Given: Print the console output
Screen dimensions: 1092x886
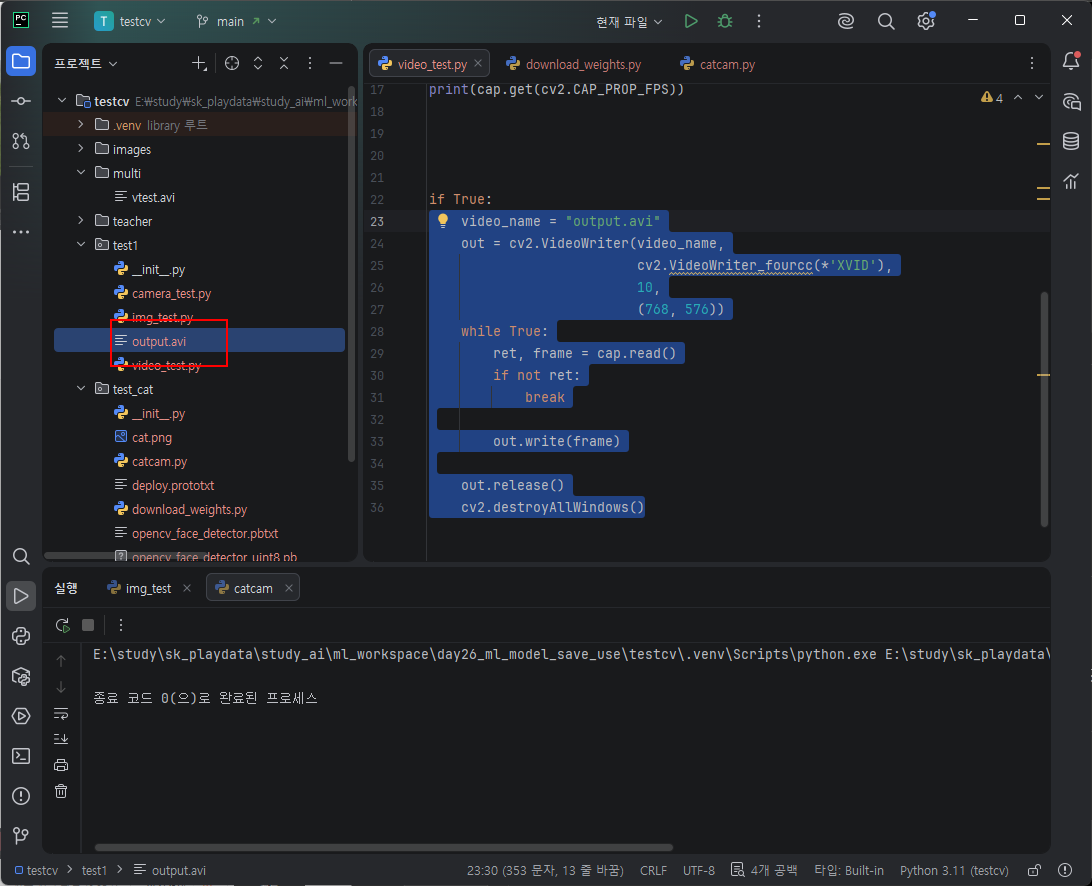Looking at the screenshot, I should coord(61,765).
